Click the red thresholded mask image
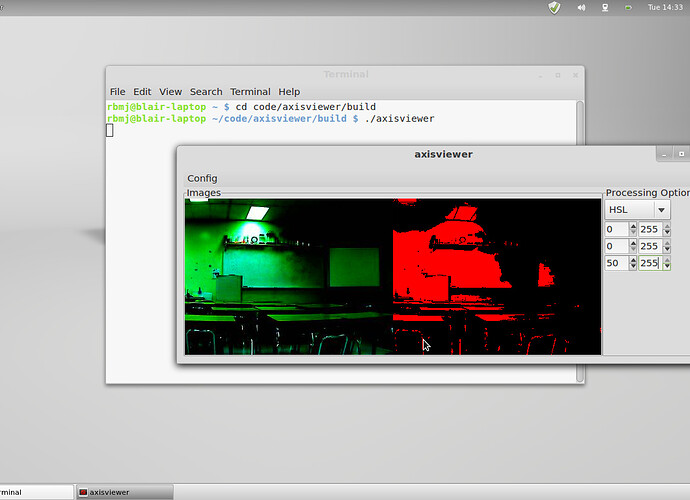 497,277
